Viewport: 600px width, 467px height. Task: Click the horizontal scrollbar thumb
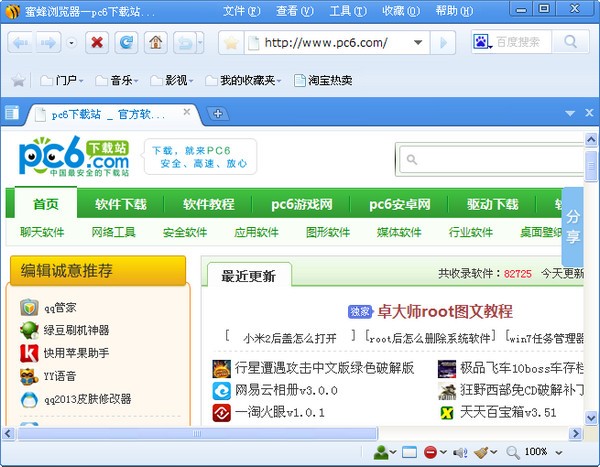[x=197, y=433]
